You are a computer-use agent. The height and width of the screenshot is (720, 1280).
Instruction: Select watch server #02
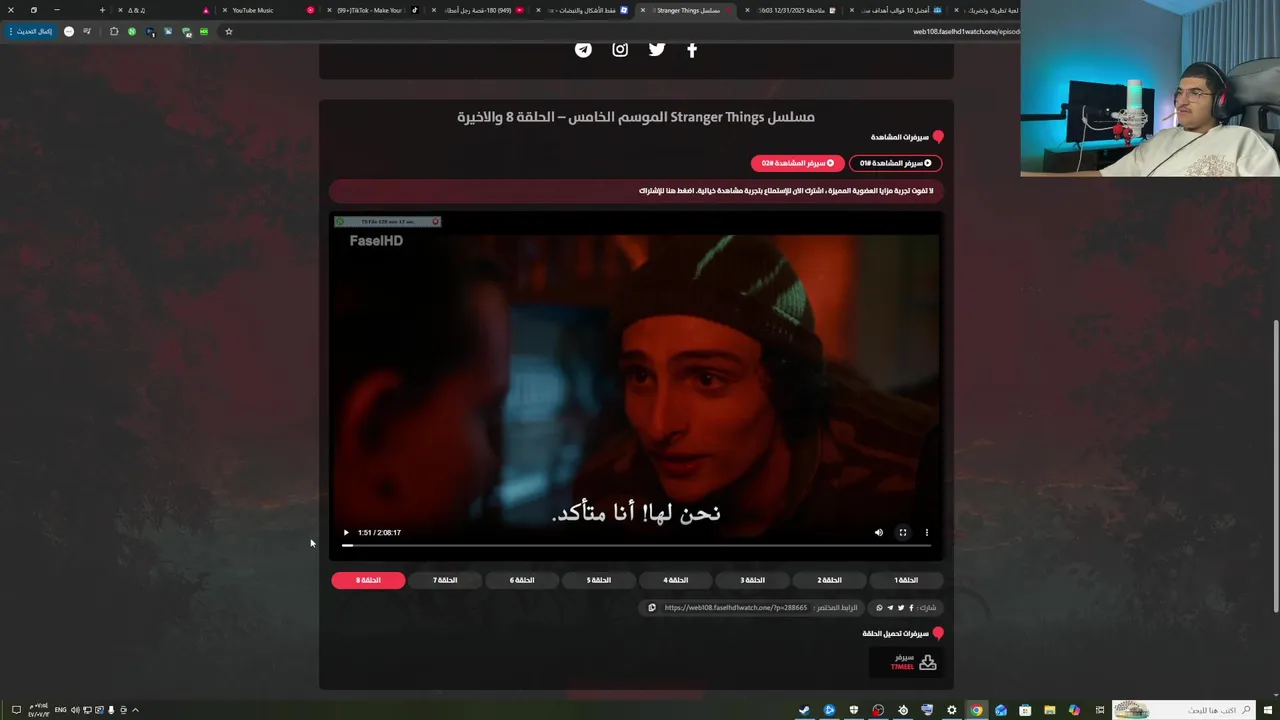tap(798, 163)
